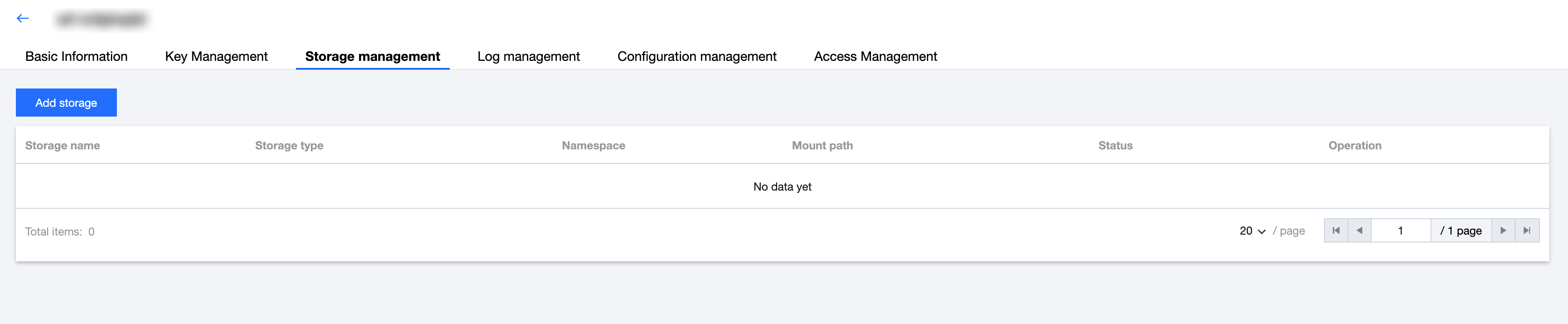
Task: Open the Access Management tab
Action: click(875, 57)
